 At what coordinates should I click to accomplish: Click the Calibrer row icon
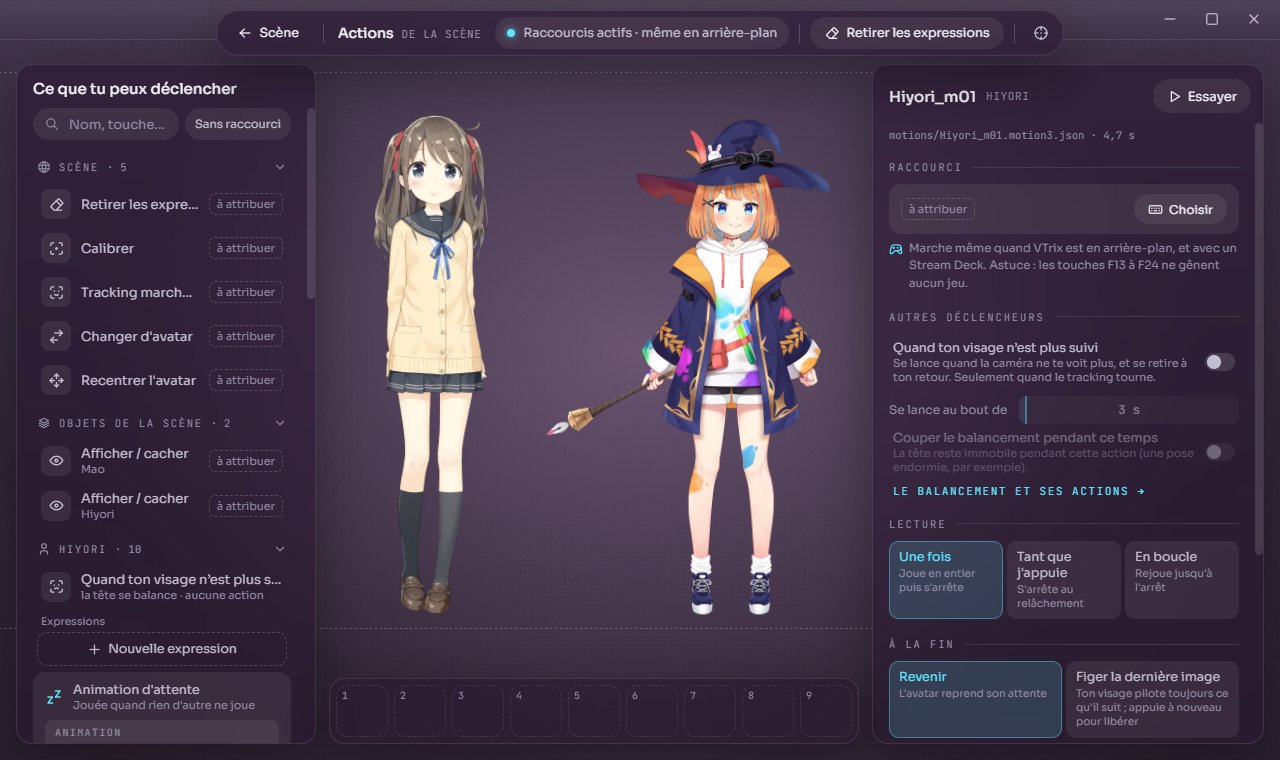[x=57, y=248]
